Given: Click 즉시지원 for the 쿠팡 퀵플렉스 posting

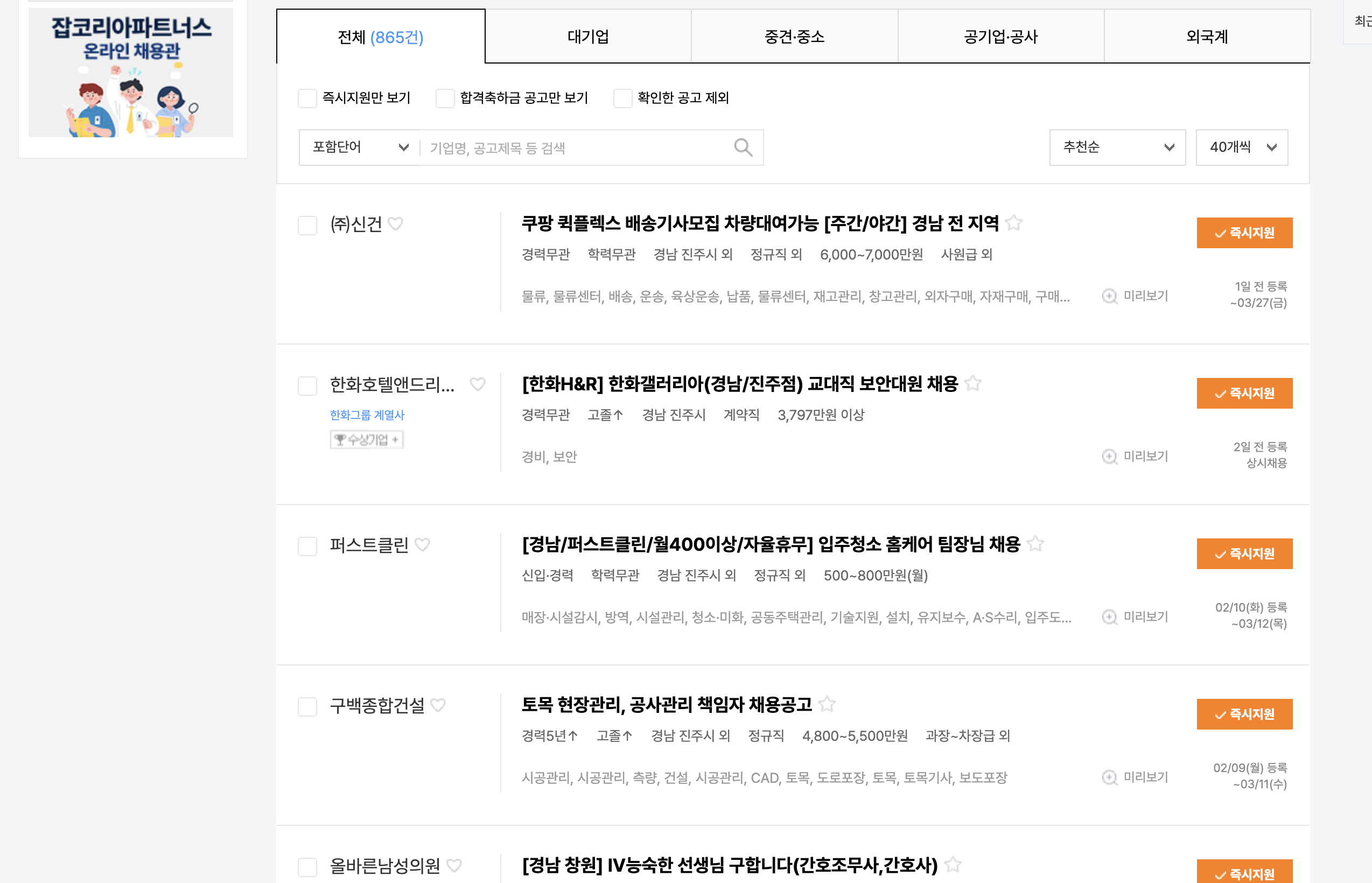Looking at the screenshot, I should click(1244, 233).
